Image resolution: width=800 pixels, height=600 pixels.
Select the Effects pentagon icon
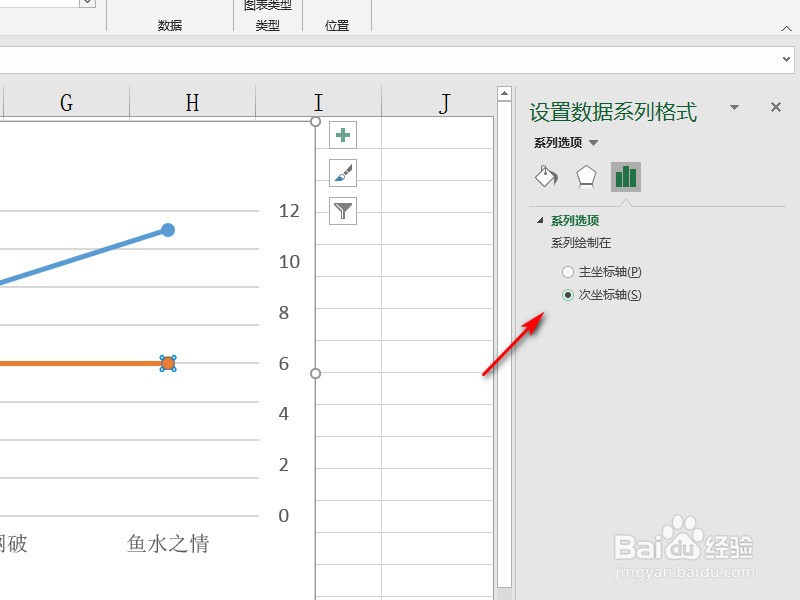[x=586, y=176]
